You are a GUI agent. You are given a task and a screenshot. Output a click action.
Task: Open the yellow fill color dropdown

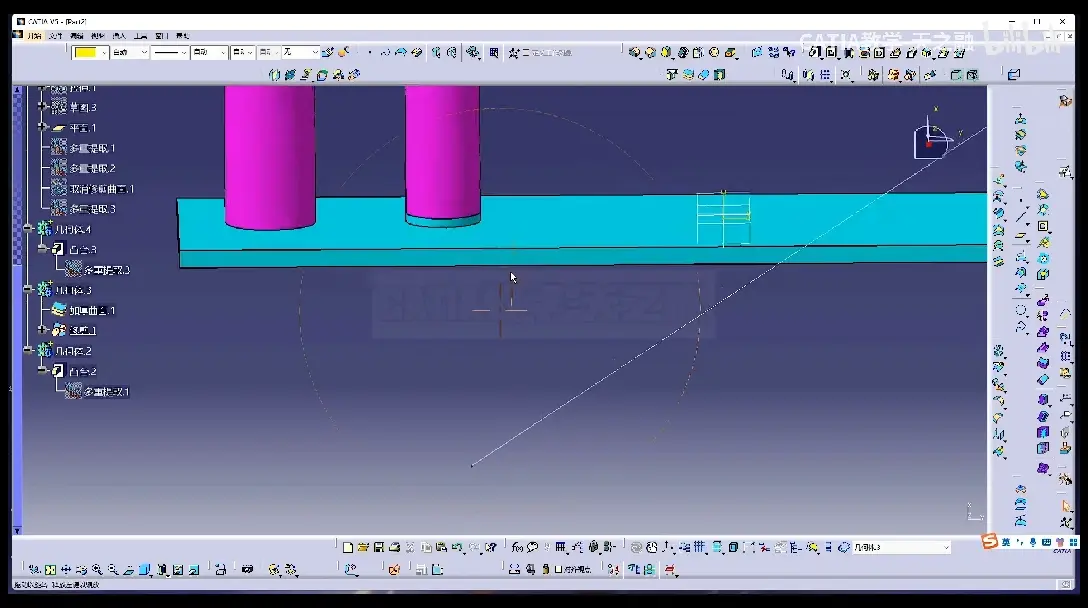(x=103, y=53)
